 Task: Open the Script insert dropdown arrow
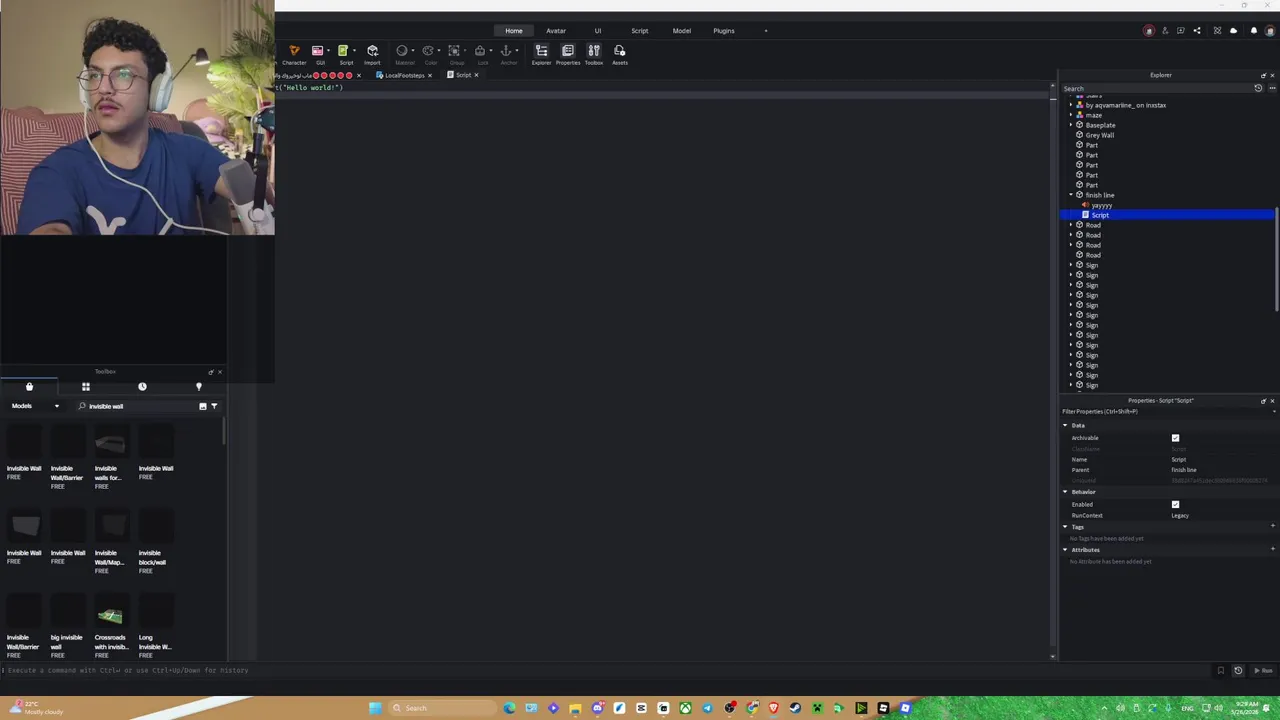point(354,51)
